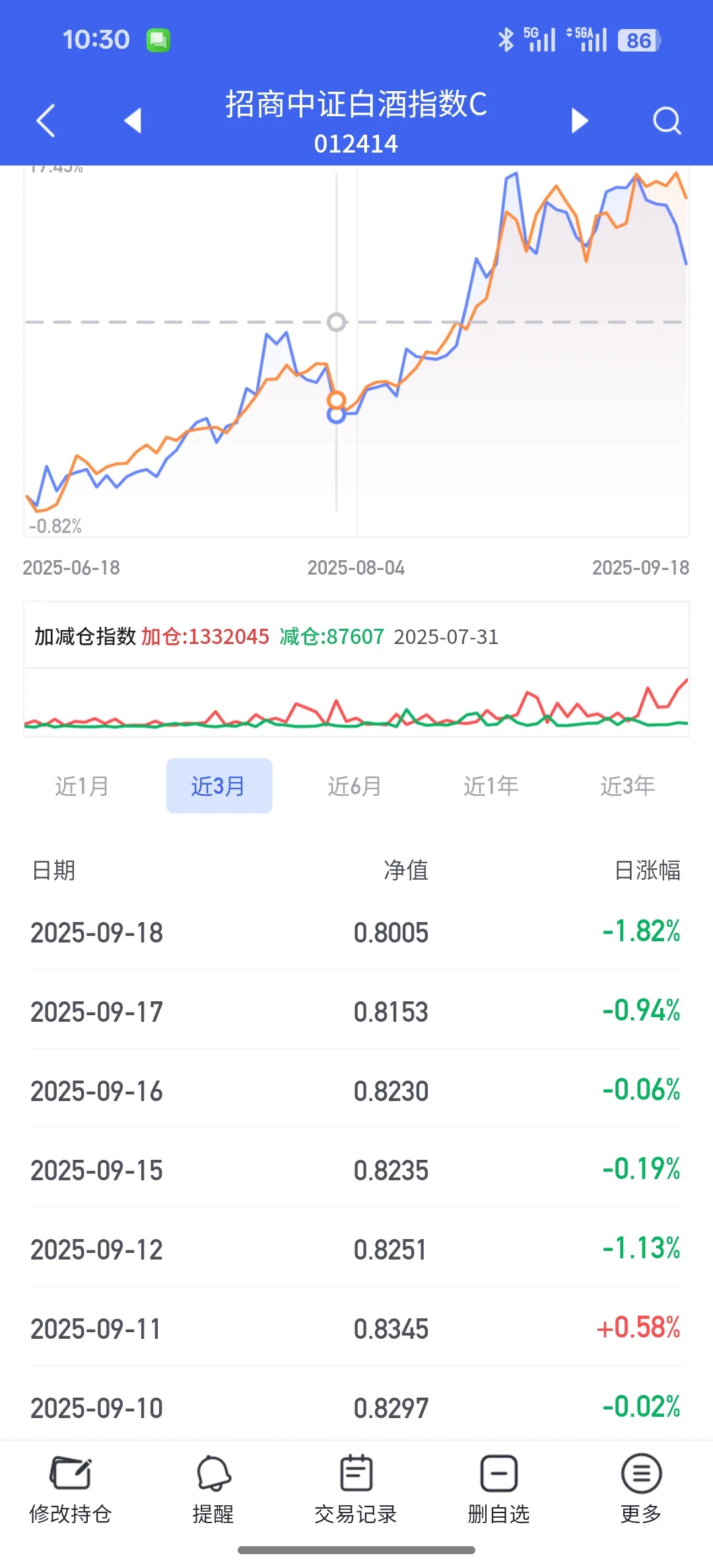Tap 日涨幅 column header
This screenshot has height=1568, width=713.
[x=648, y=871]
